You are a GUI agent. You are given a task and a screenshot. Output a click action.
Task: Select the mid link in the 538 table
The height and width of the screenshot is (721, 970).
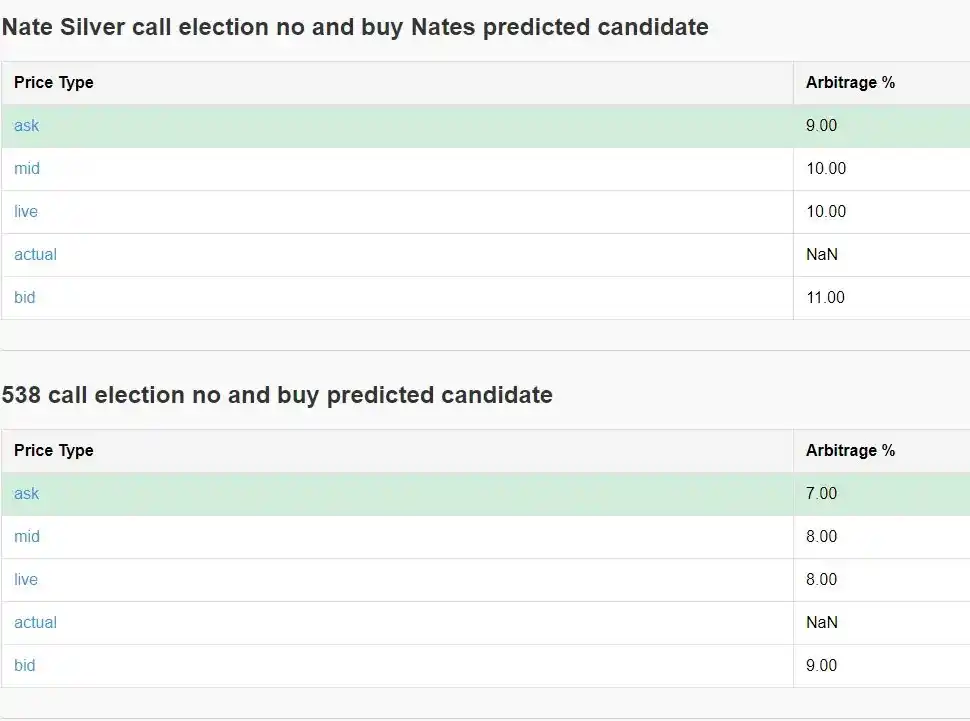26,536
